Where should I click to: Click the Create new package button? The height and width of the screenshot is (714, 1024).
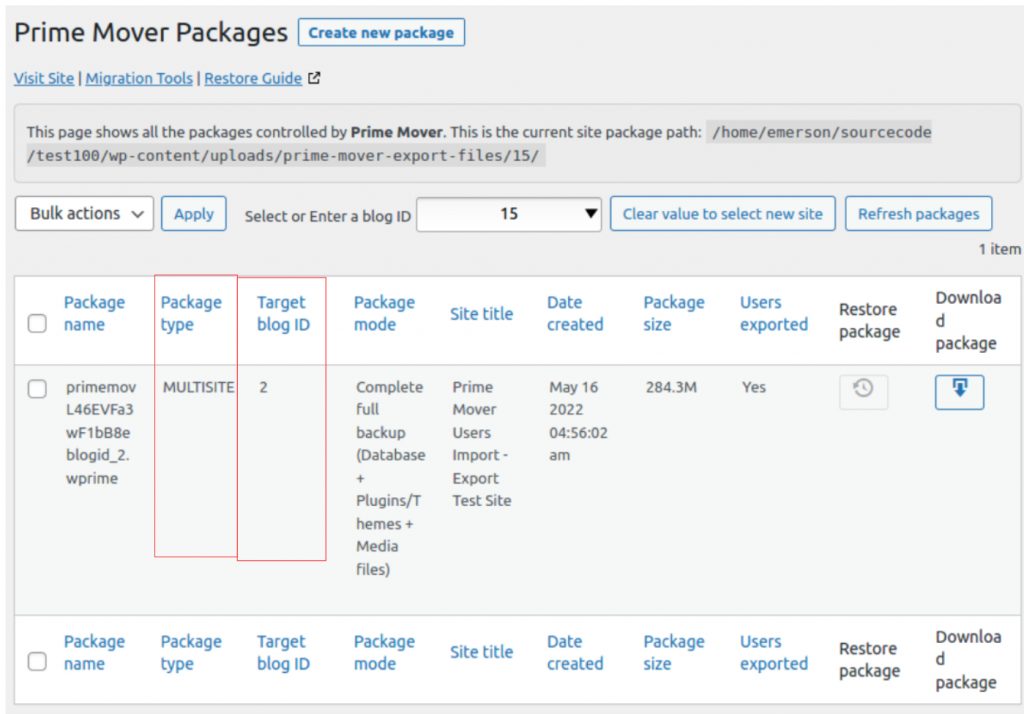381,33
